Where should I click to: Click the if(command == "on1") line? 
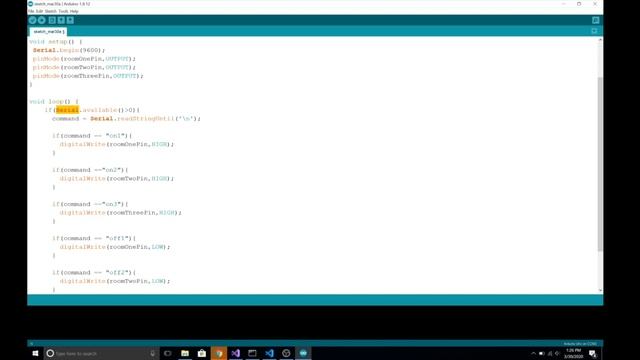coord(92,136)
